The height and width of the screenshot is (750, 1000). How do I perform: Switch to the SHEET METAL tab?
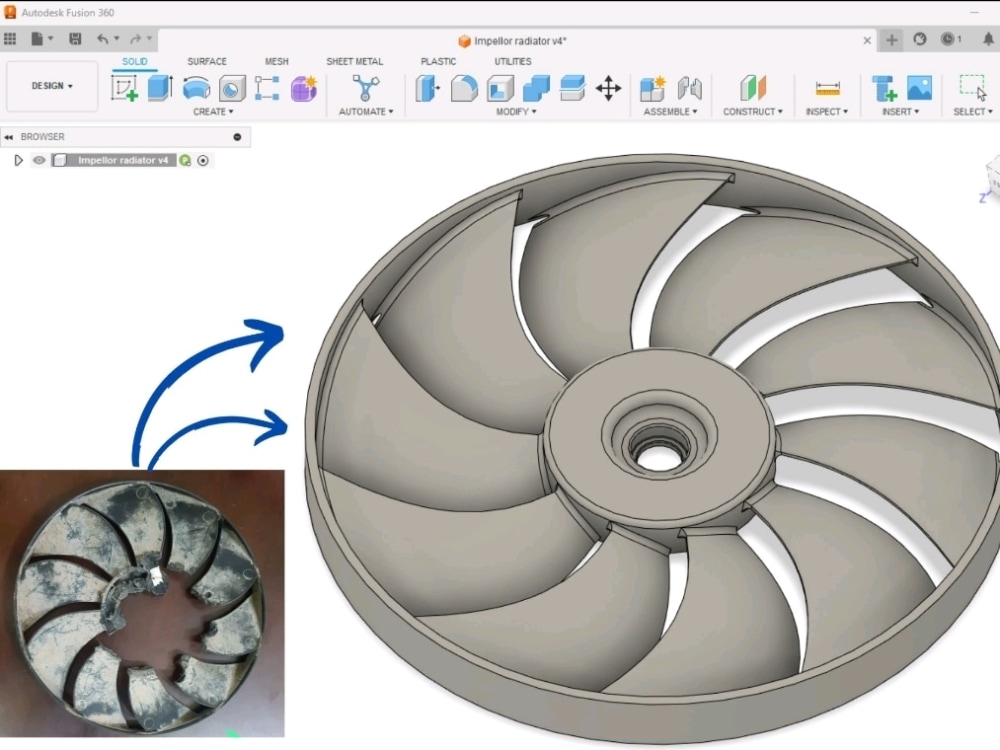coord(355,61)
